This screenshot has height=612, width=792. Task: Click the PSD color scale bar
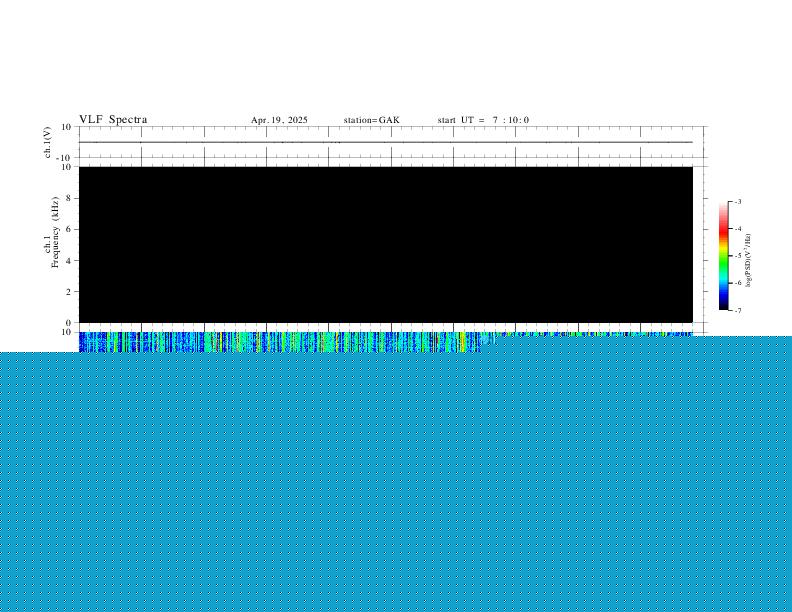pos(724,256)
